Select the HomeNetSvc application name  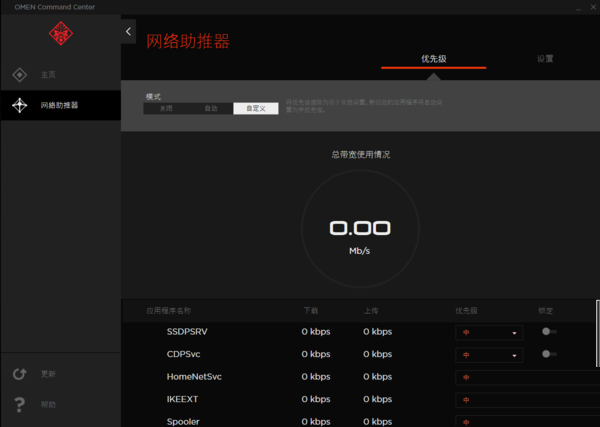(194, 377)
